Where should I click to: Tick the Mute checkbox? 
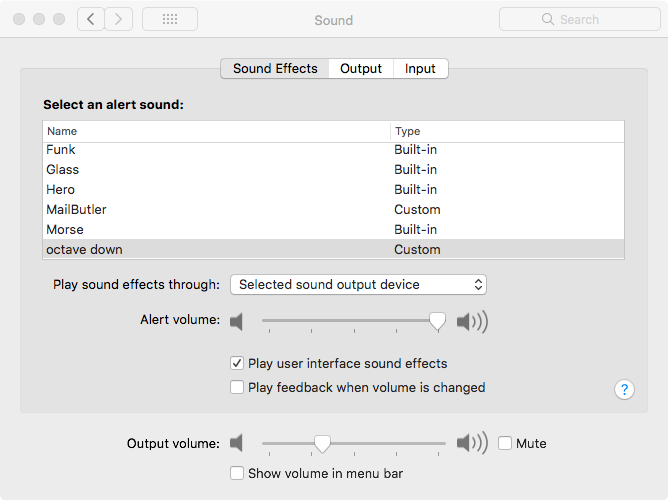505,443
